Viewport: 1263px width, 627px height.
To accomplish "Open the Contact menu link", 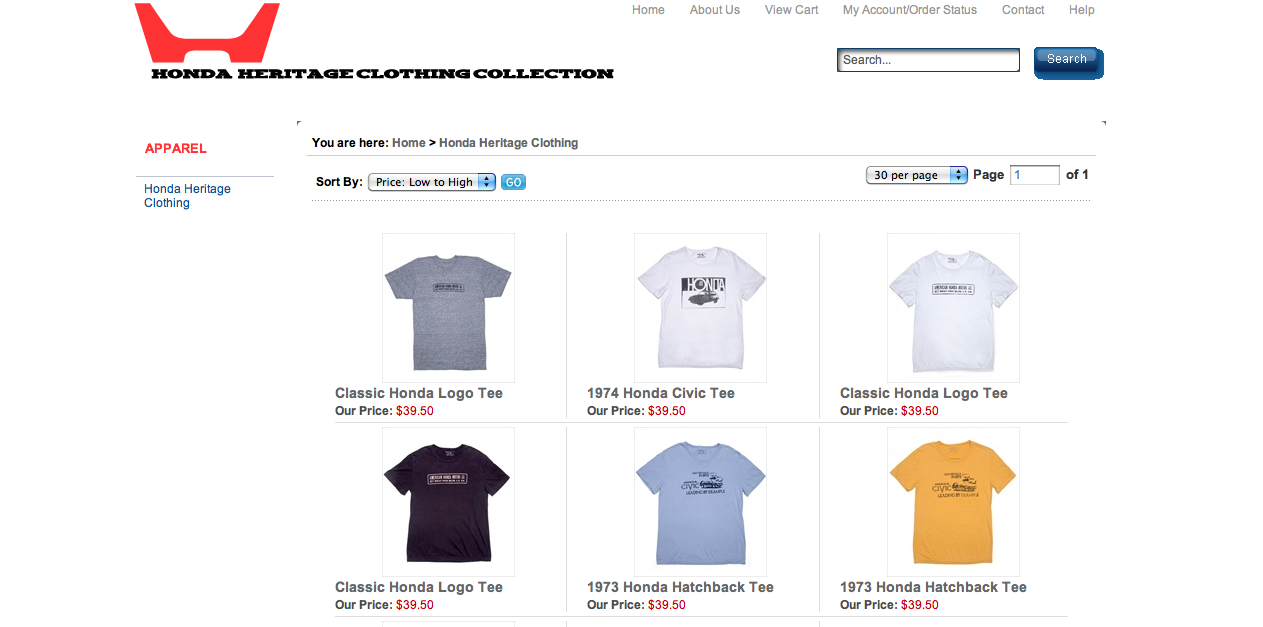I will click(x=1023, y=10).
